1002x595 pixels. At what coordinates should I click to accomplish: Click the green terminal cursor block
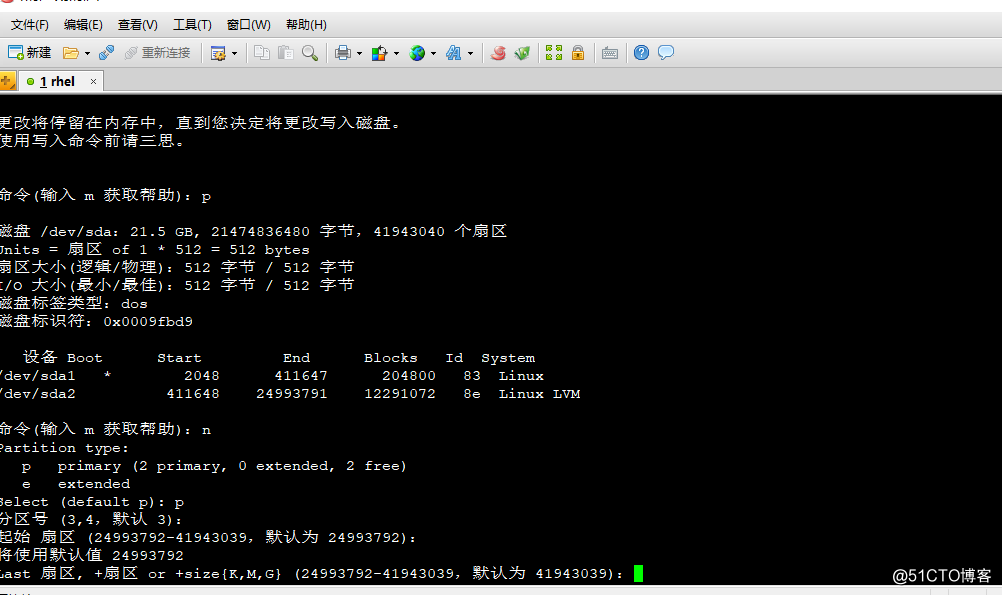[638, 573]
